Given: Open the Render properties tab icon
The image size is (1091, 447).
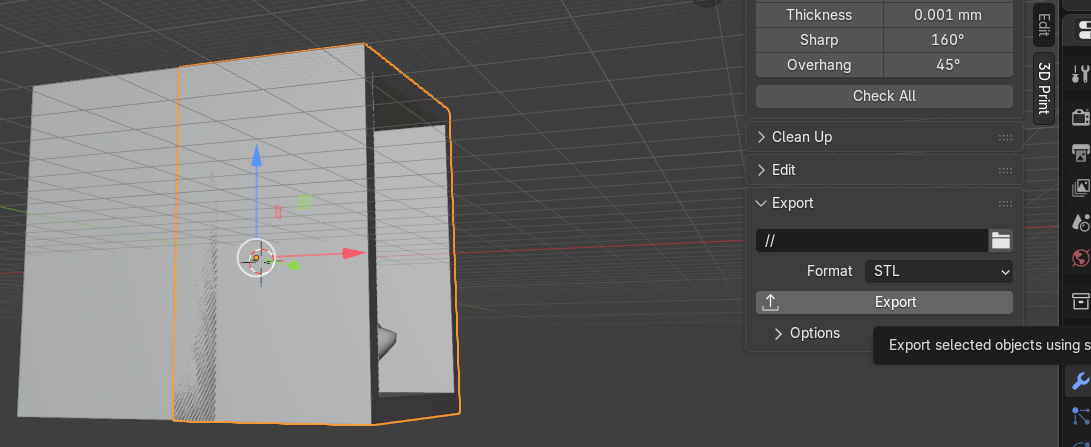Looking at the screenshot, I should [1080, 116].
